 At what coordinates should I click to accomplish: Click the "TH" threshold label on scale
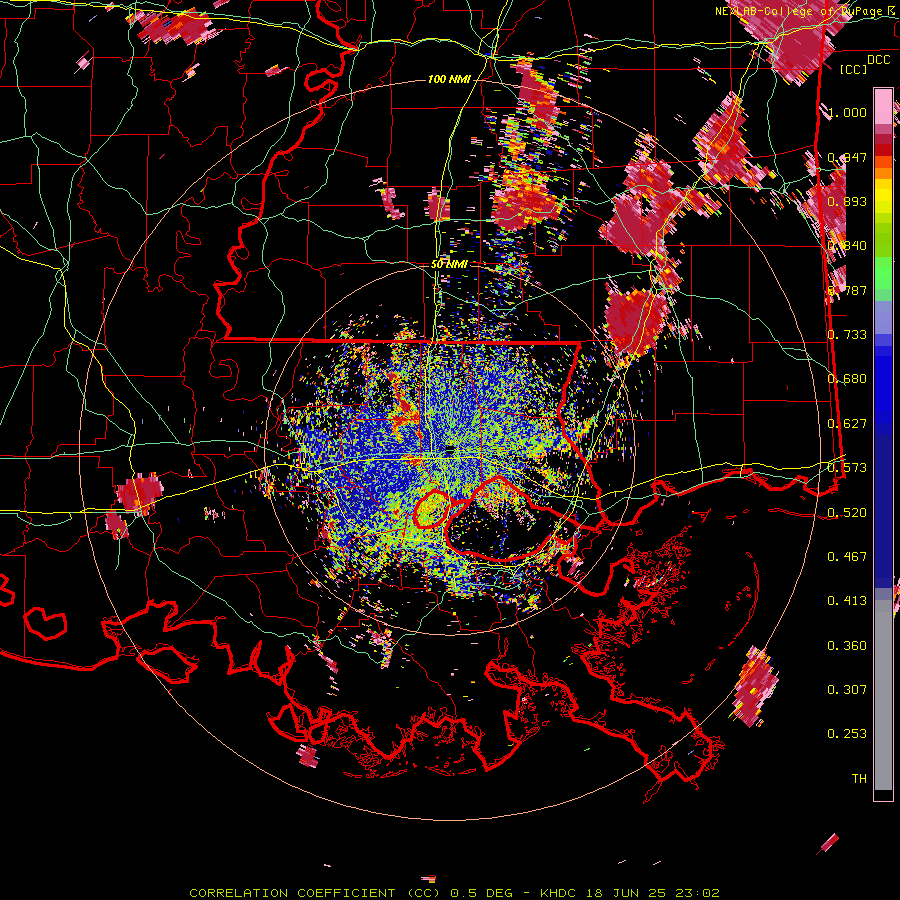859,779
